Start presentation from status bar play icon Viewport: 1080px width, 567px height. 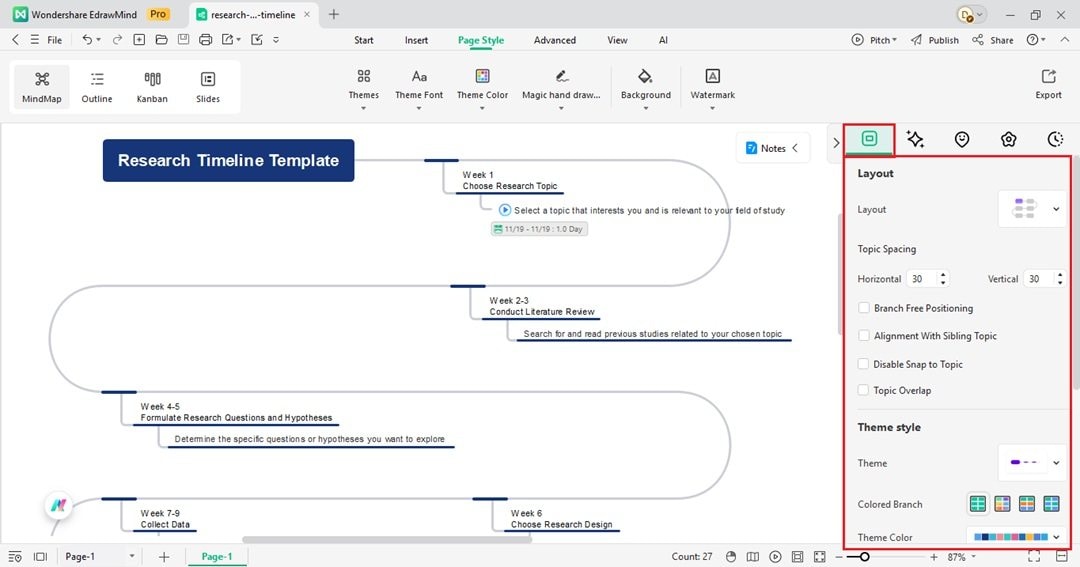click(x=775, y=557)
